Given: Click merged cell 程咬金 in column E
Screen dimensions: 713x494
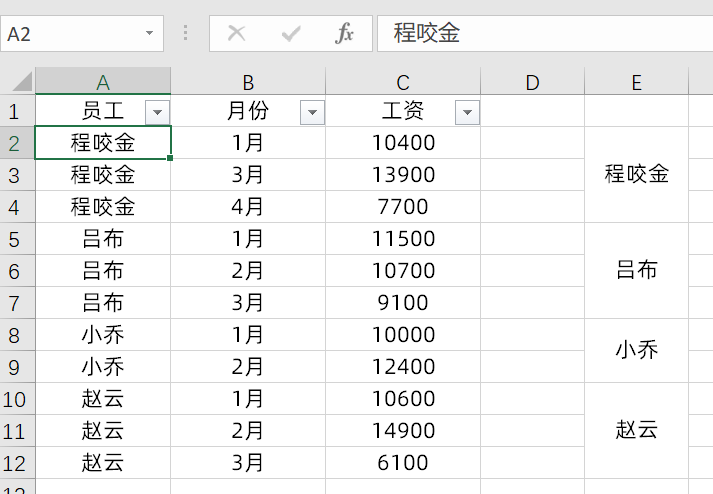Looking at the screenshot, I should (x=637, y=175).
